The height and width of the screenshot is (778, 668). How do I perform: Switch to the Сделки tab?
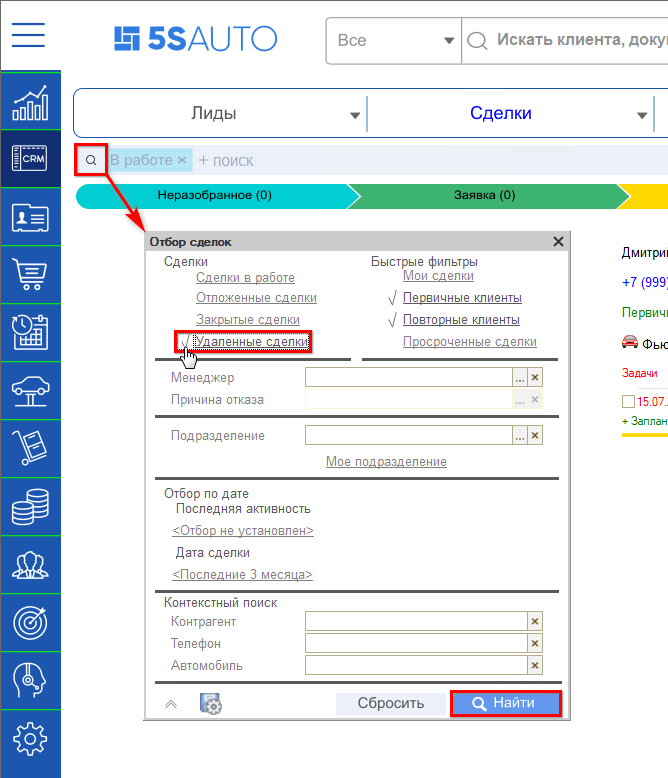(x=500, y=114)
